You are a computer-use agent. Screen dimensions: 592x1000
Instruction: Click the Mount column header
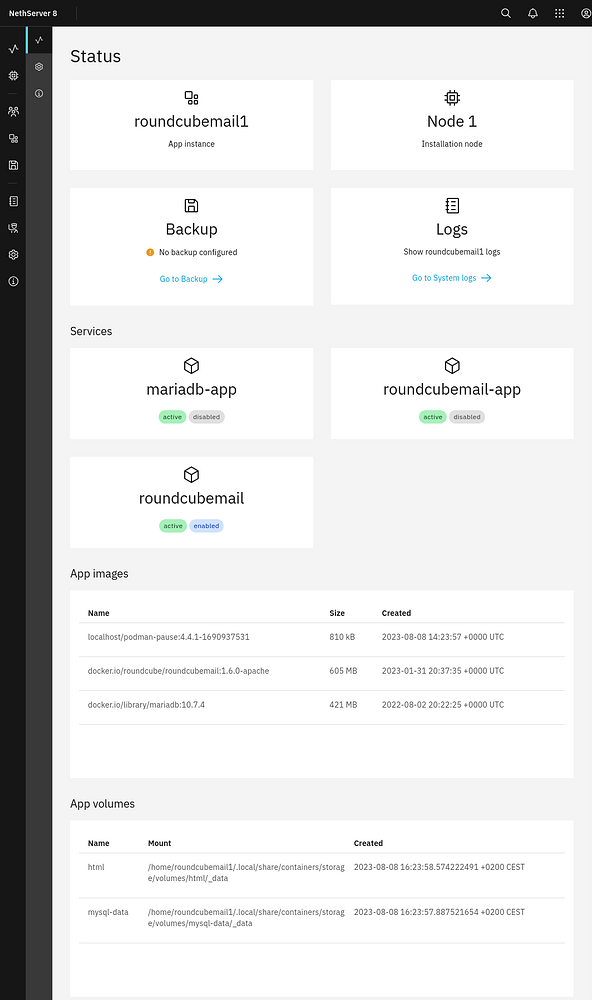159,843
